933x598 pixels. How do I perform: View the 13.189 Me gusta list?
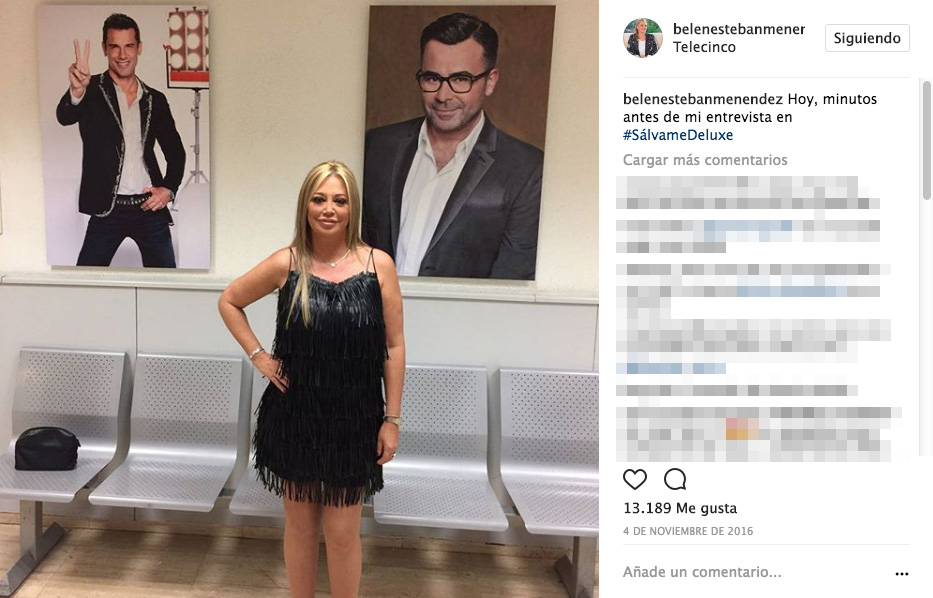tap(680, 508)
